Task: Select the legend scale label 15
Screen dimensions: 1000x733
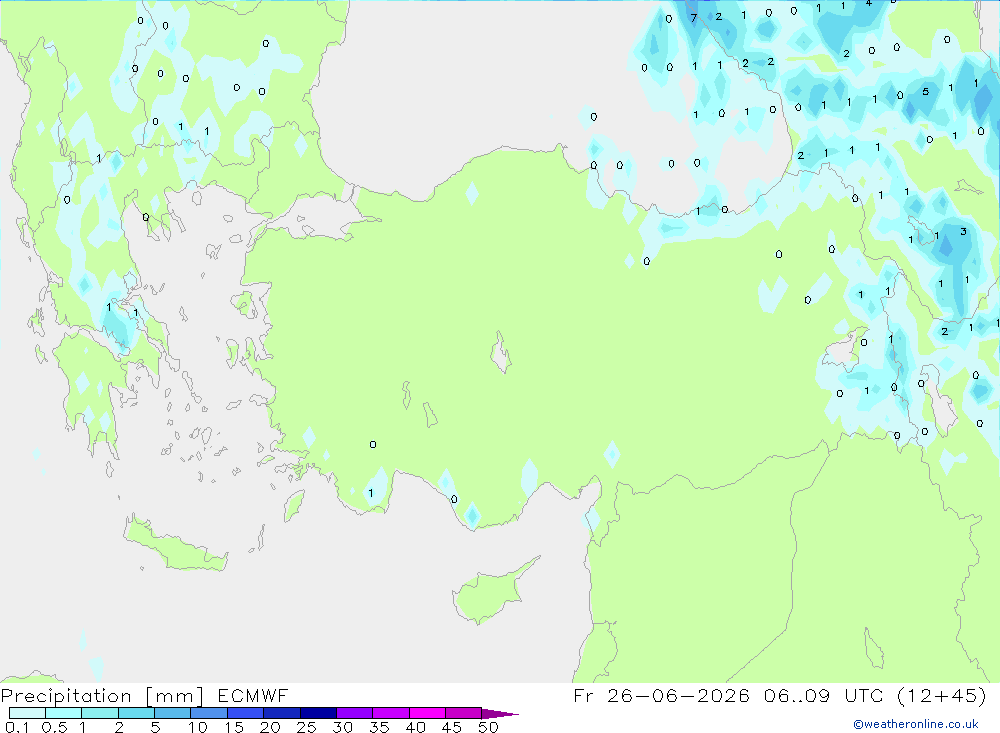Action: coord(234,727)
